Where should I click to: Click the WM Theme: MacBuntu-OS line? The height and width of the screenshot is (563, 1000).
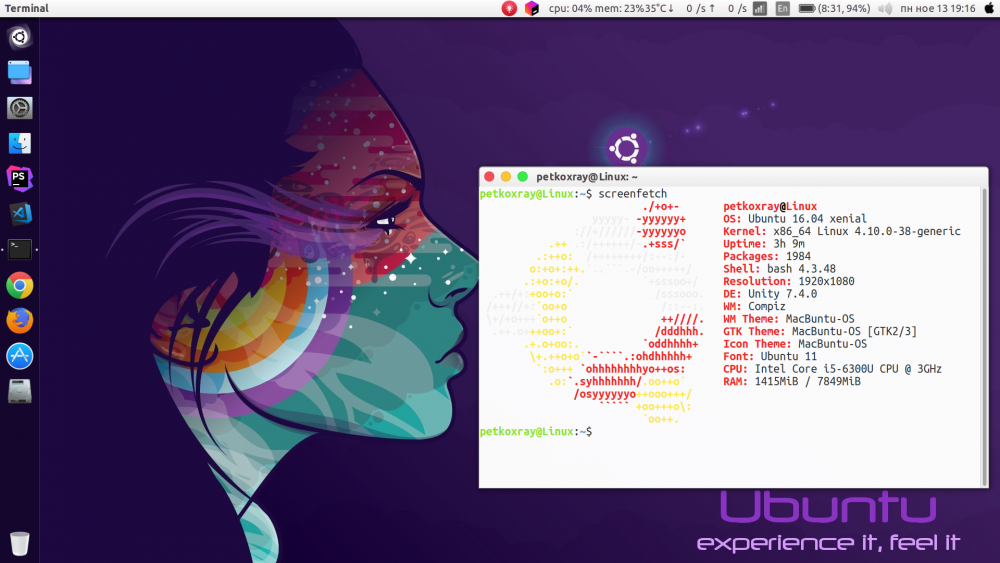pyautogui.click(x=789, y=319)
